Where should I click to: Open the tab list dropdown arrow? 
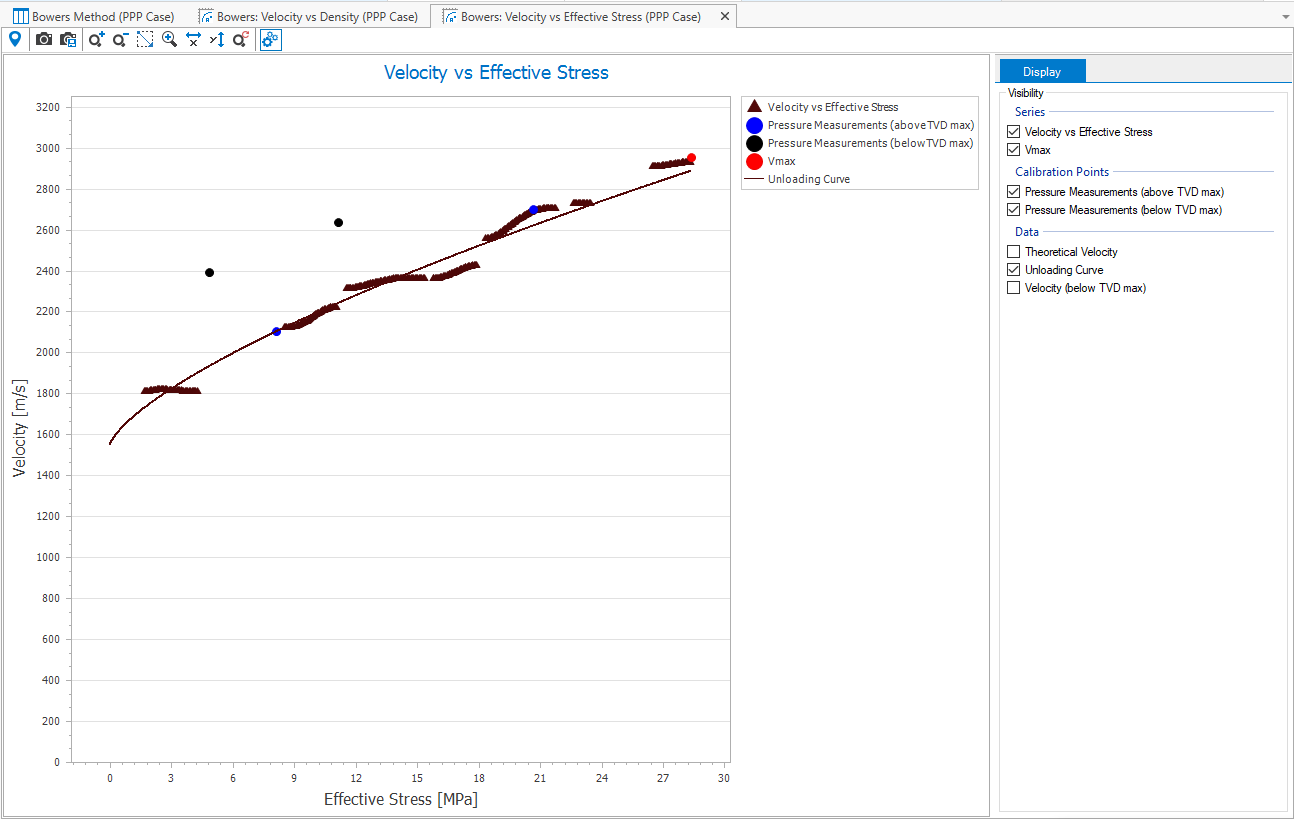coord(1284,17)
